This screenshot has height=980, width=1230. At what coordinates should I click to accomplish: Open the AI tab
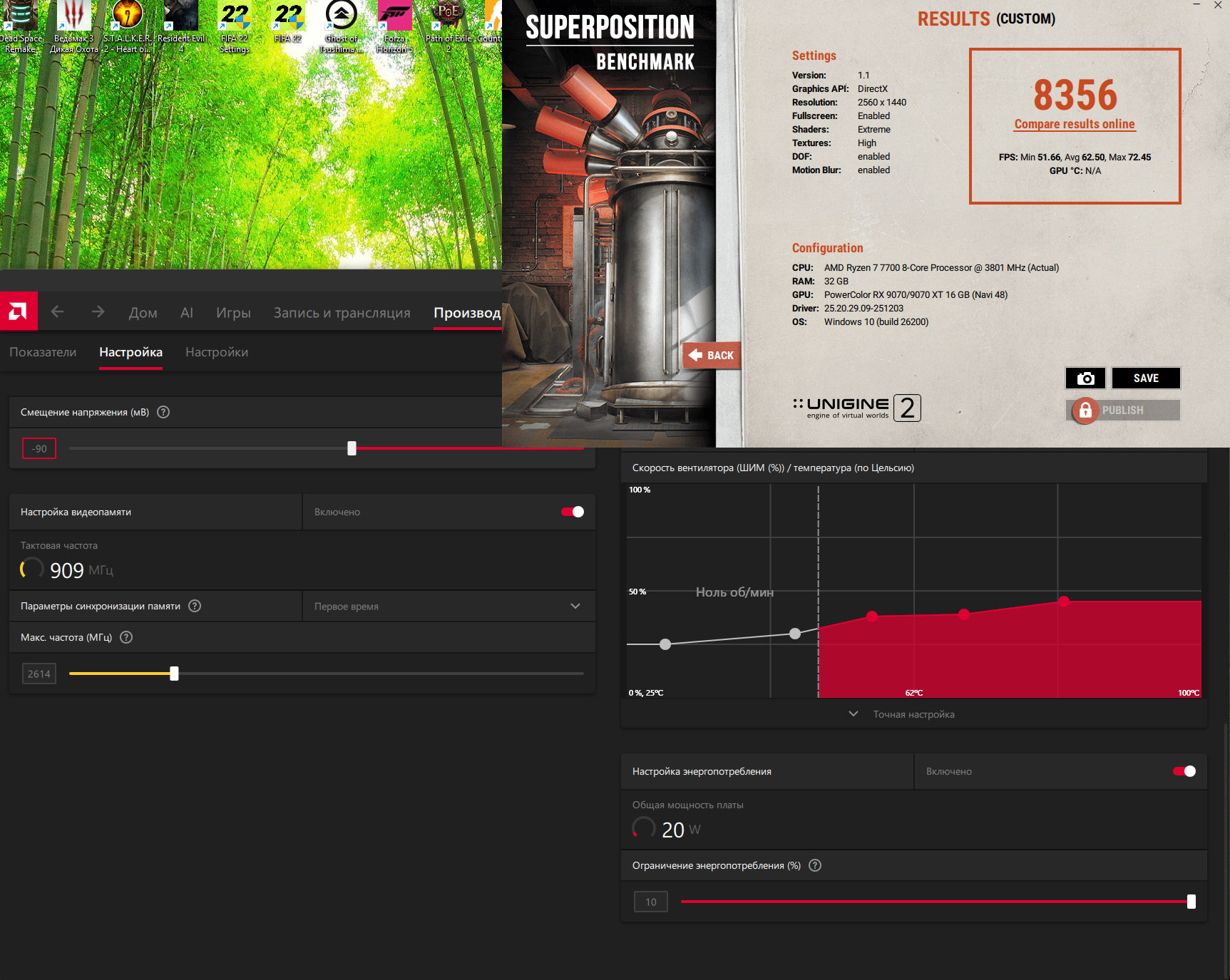coord(187,312)
